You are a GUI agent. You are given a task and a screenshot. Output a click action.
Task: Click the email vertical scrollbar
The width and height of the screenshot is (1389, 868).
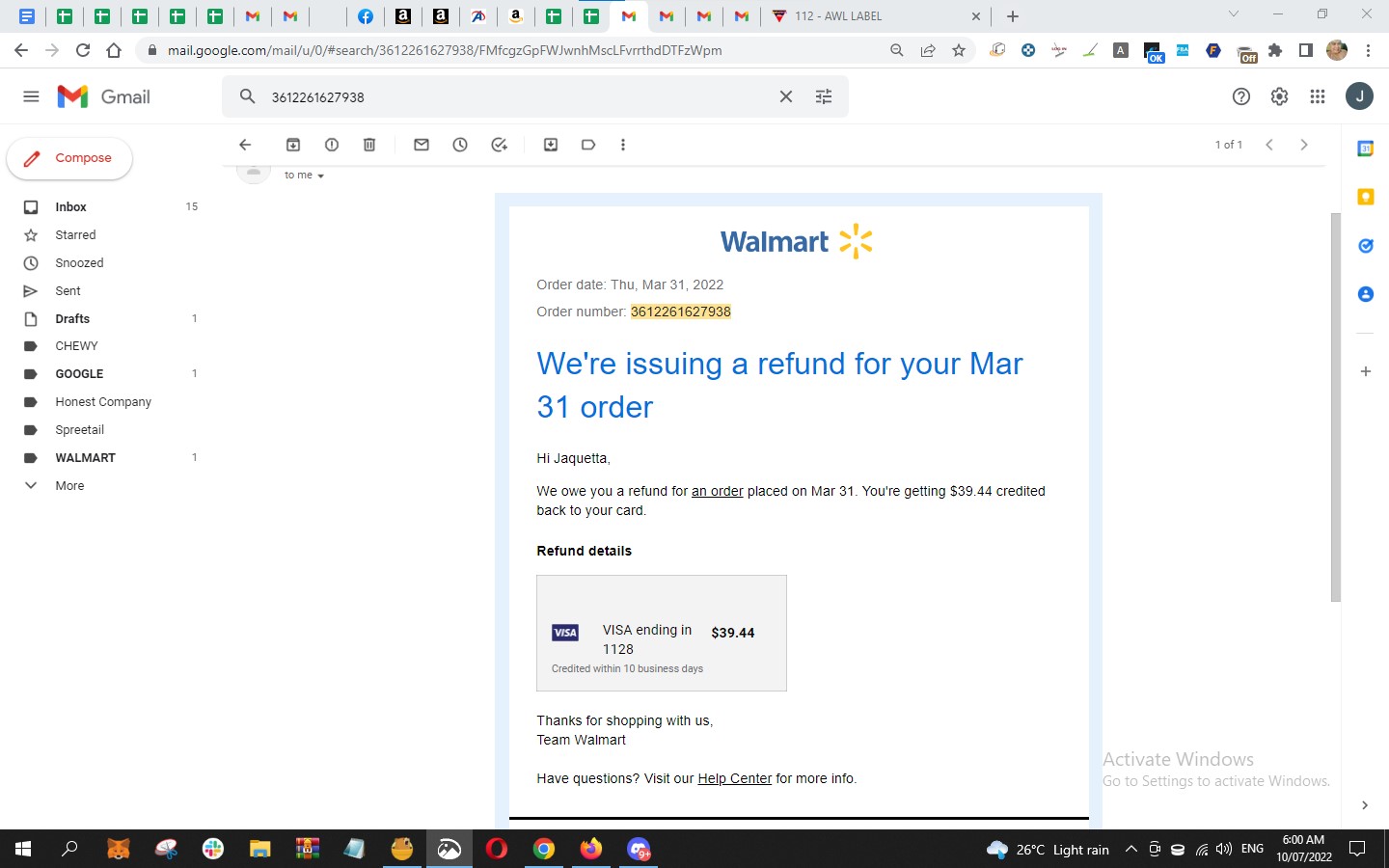(1336, 407)
